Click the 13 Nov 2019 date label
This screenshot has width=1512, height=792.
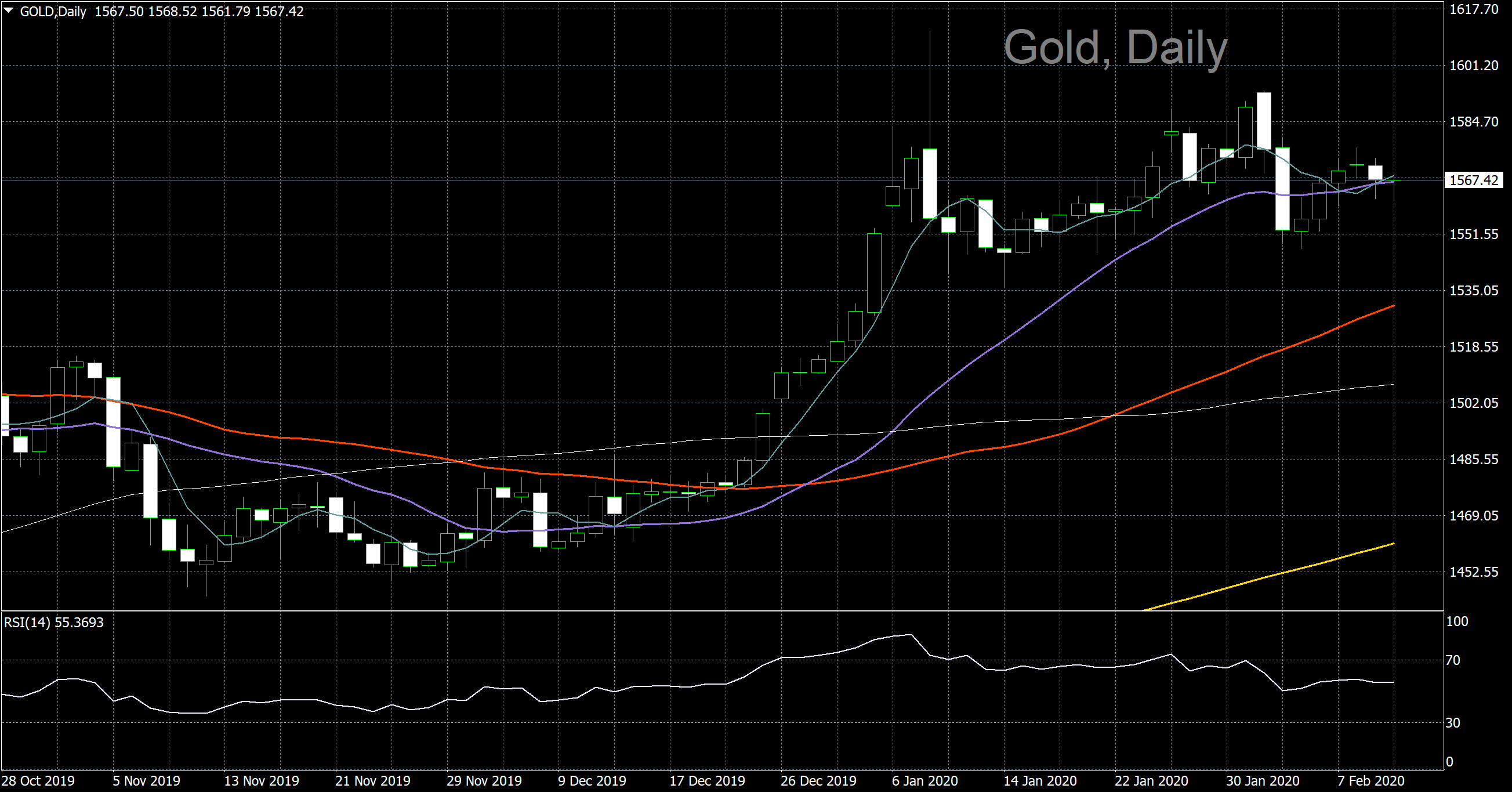[262, 781]
